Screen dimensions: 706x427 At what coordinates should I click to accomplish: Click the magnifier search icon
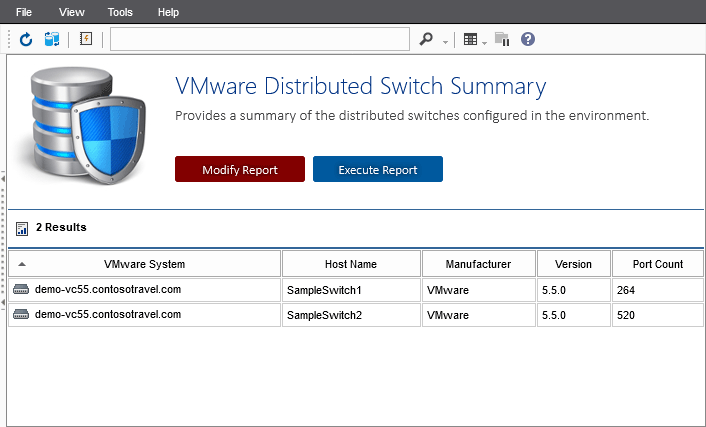point(426,39)
